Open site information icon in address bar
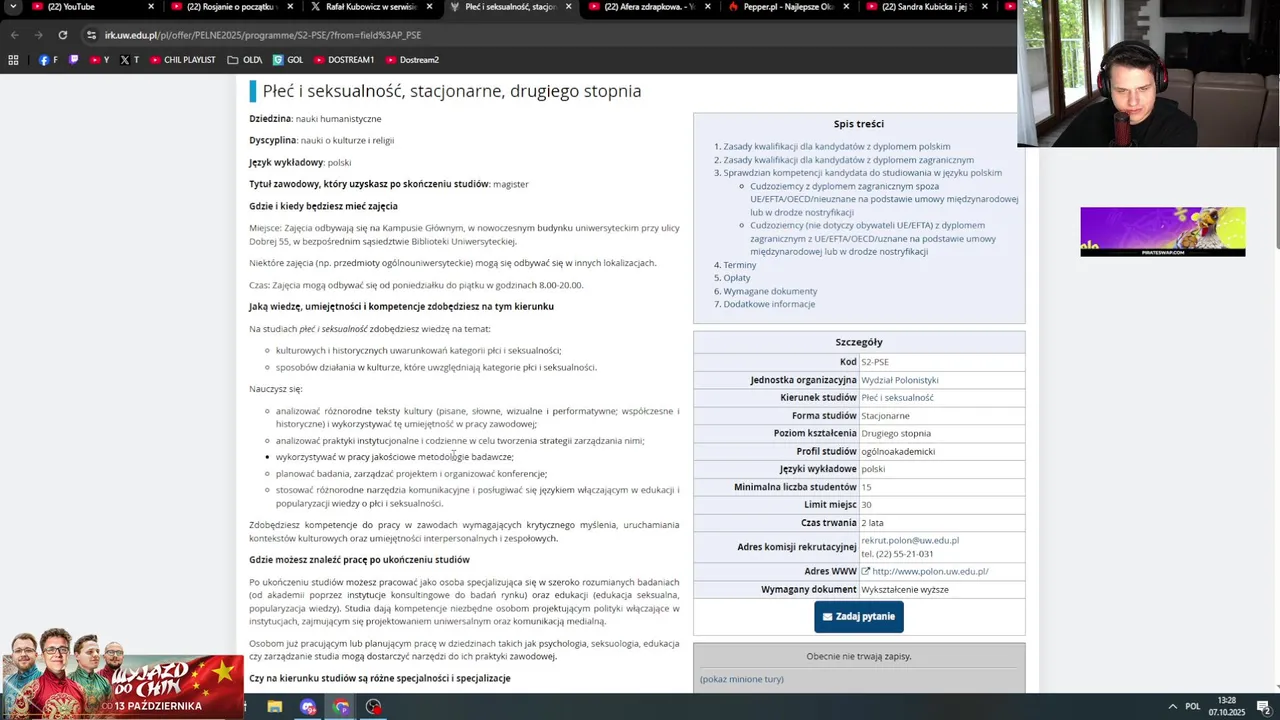The width and height of the screenshot is (1280, 720). pos(91,35)
